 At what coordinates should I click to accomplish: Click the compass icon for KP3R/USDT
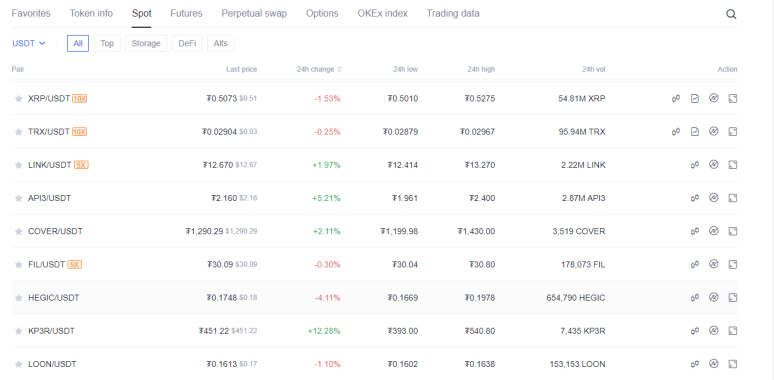pyautogui.click(x=713, y=330)
